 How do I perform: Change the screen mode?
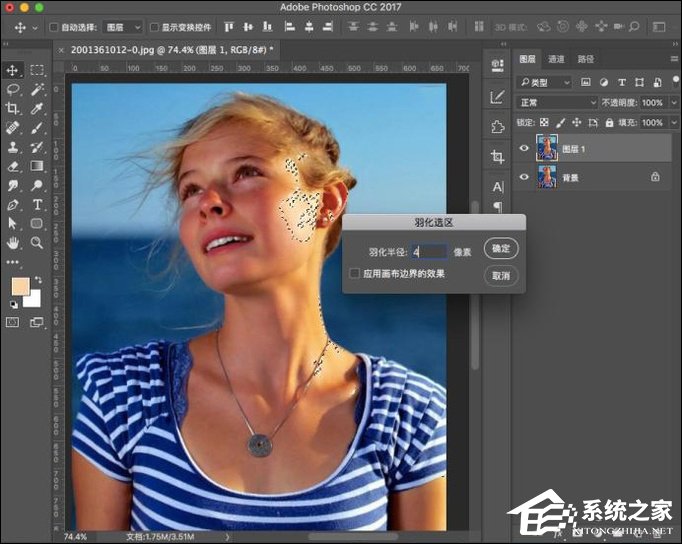click(37, 322)
